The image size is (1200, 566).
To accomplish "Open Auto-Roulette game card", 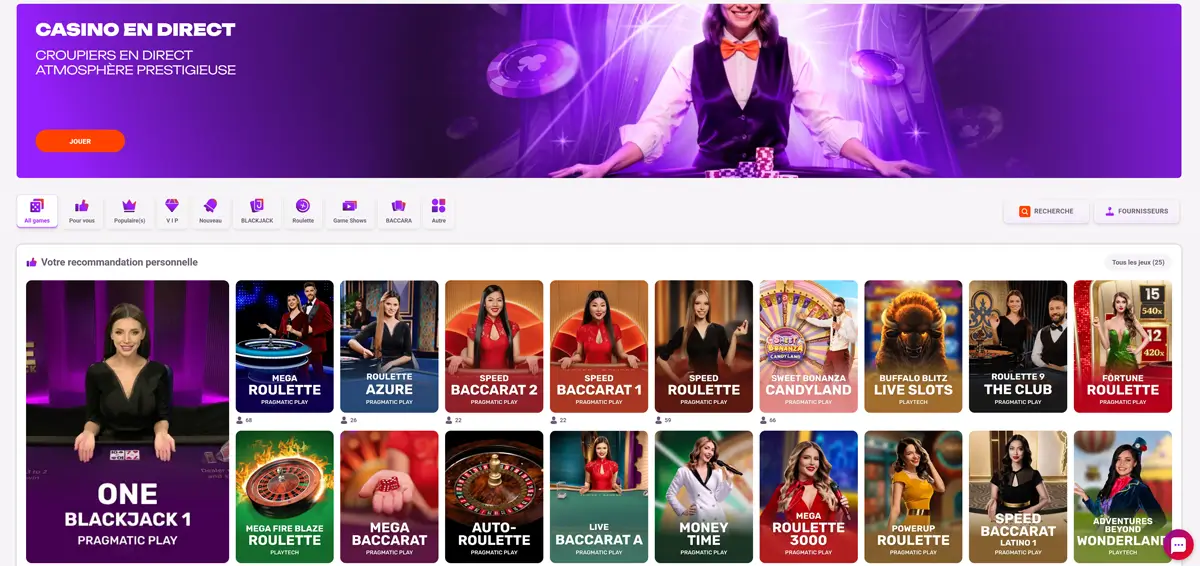I will coord(494,496).
